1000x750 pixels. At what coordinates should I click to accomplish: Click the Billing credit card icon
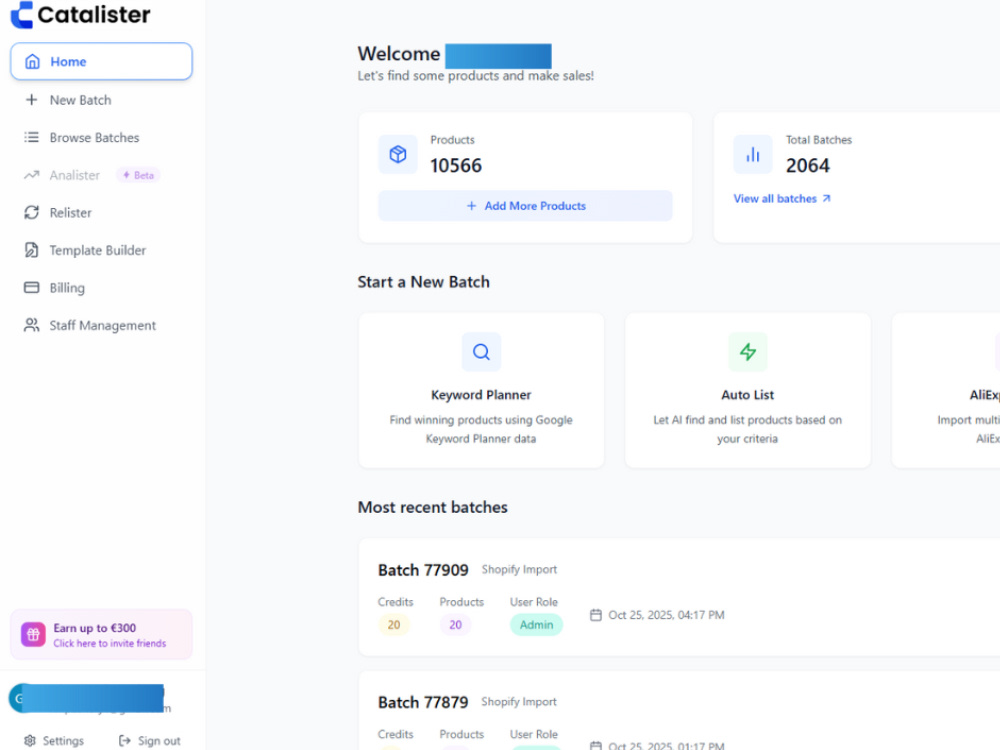pos(31,288)
